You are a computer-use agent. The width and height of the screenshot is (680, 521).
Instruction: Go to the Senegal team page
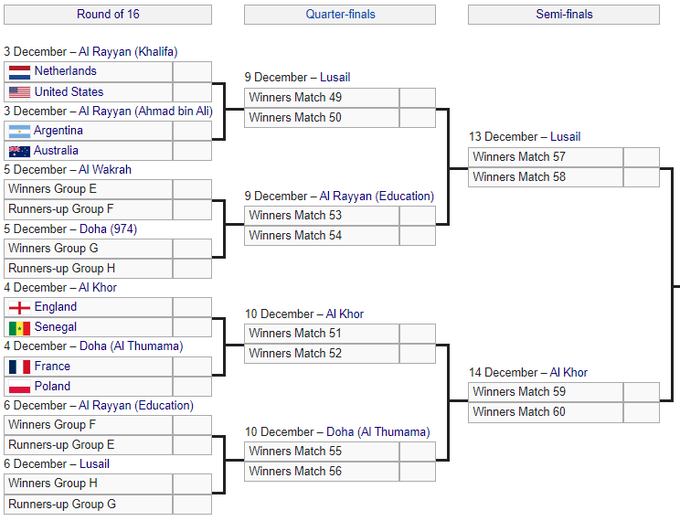tap(55, 328)
